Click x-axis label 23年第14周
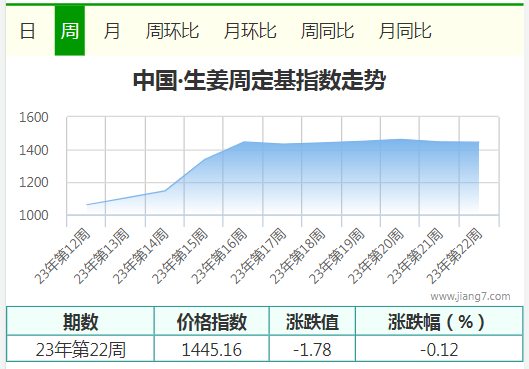Screen dimensions: 529x369 (x=141, y=256)
